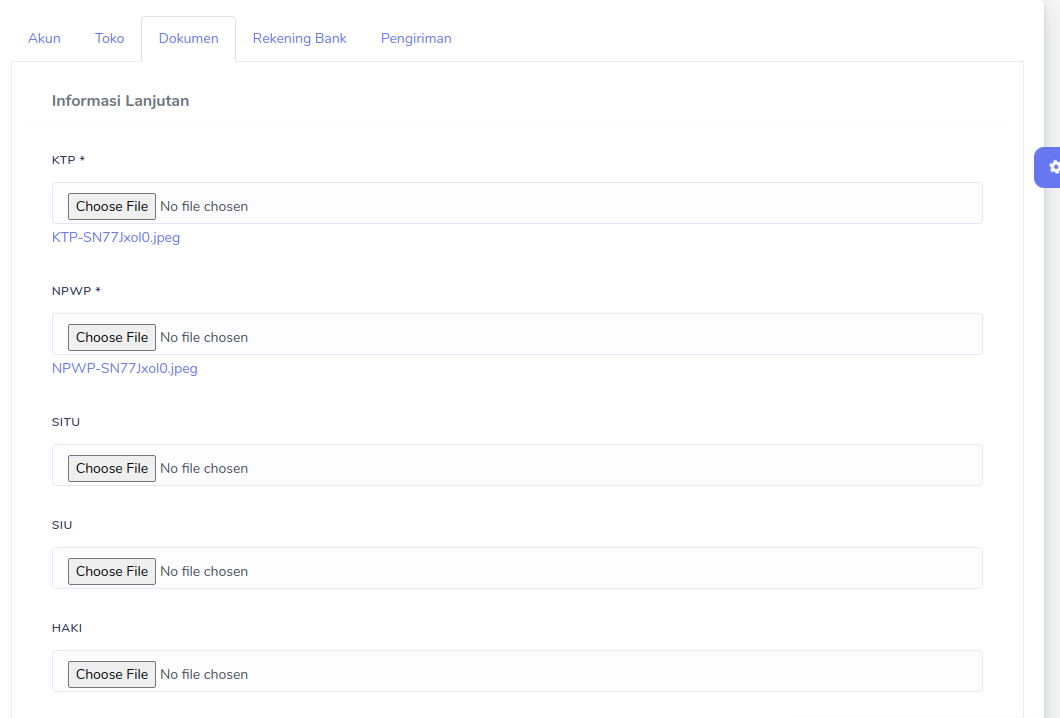The image size is (1060, 718).
Task: Click "No file chosen" text in SIU field
Action: pos(204,571)
